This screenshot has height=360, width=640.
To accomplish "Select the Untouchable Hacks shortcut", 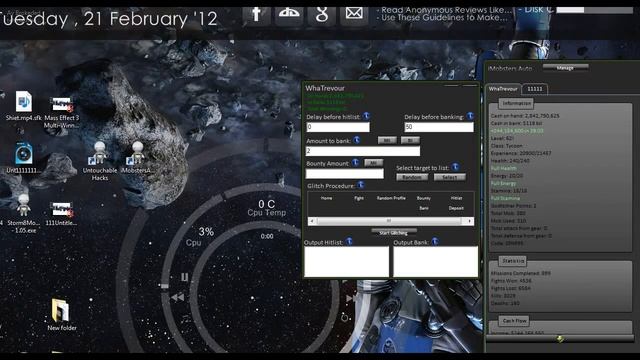I will pos(100,161).
